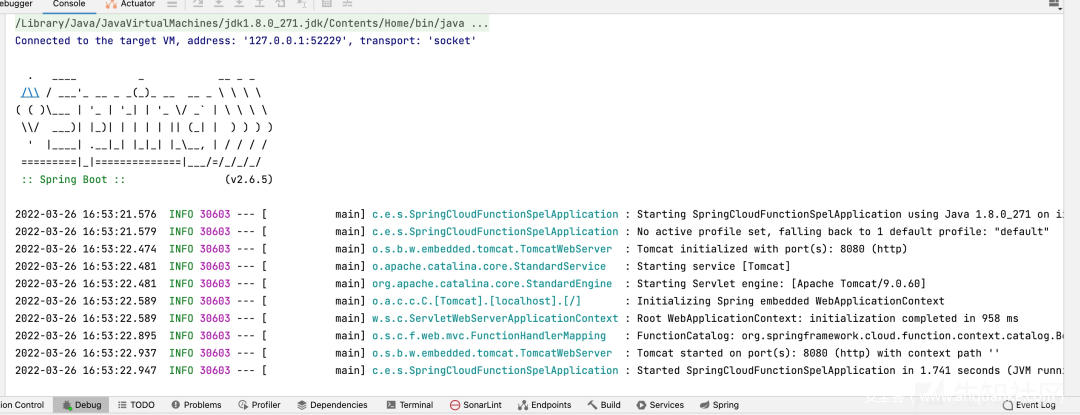Screen dimensions: 1080x415
Task: Open the SonarLint tool window
Action: pyautogui.click(x=475, y=405)
